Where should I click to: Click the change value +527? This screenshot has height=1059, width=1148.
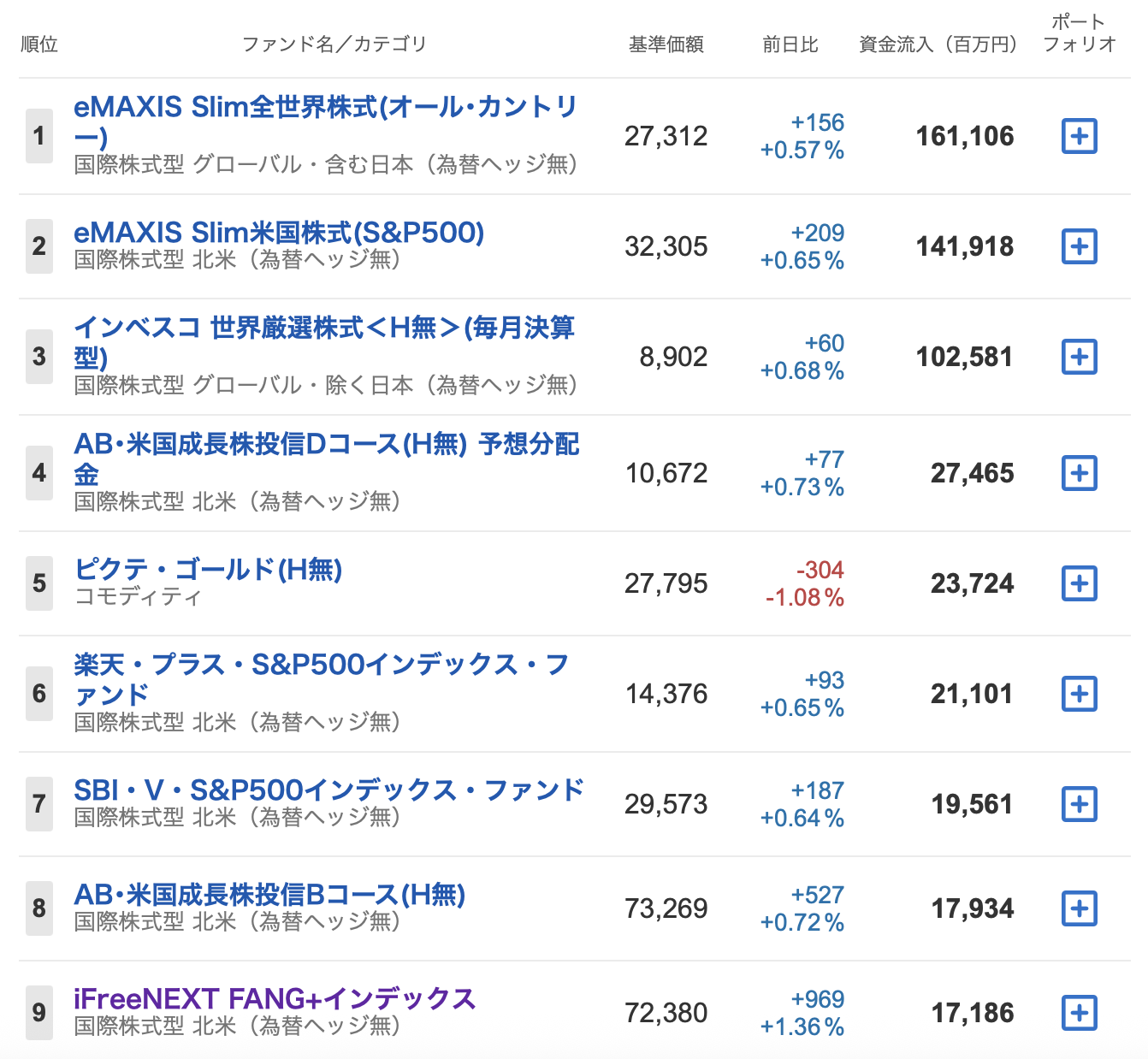818,895
